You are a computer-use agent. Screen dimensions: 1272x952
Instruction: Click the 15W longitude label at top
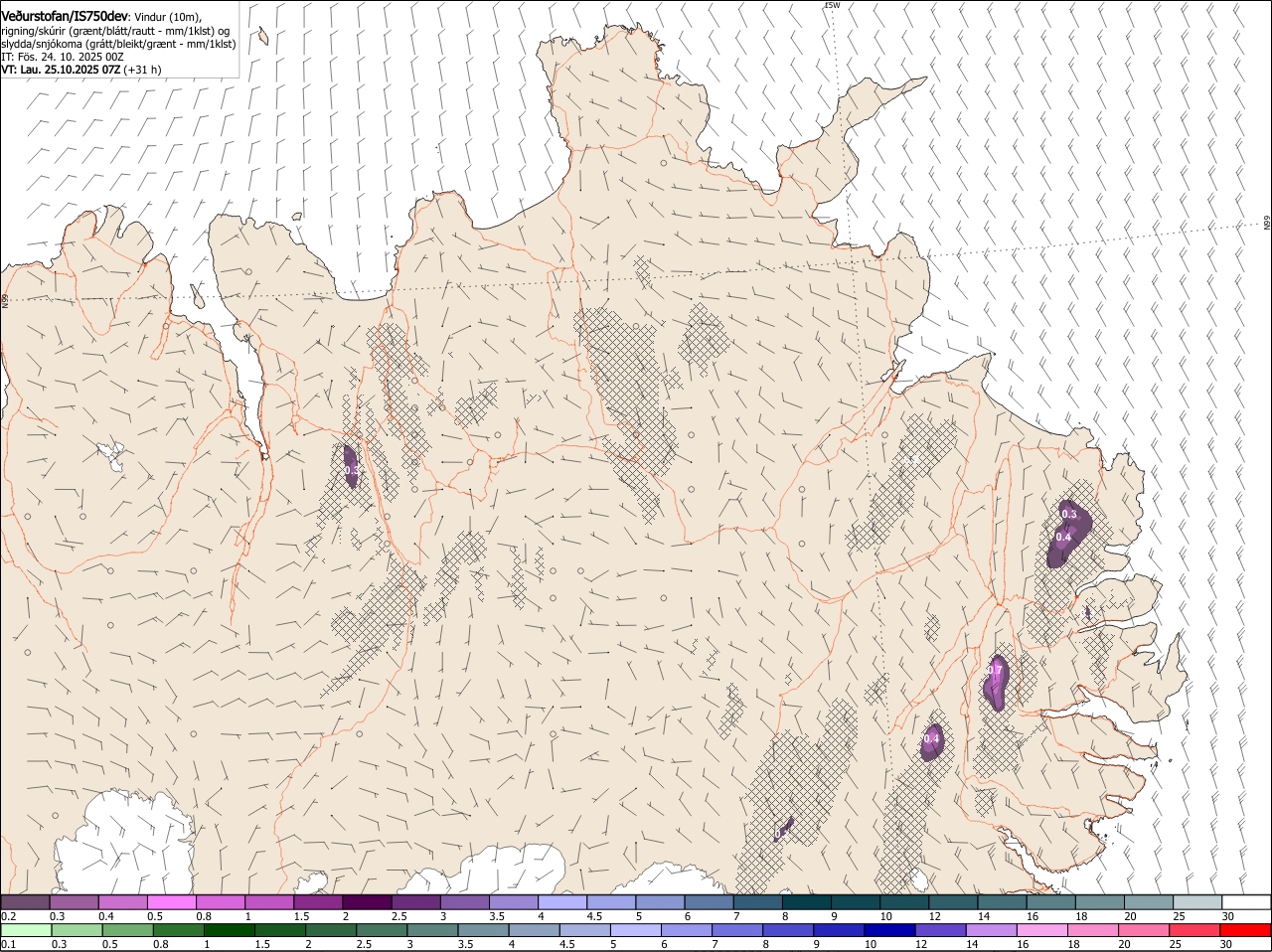[832, 5]
